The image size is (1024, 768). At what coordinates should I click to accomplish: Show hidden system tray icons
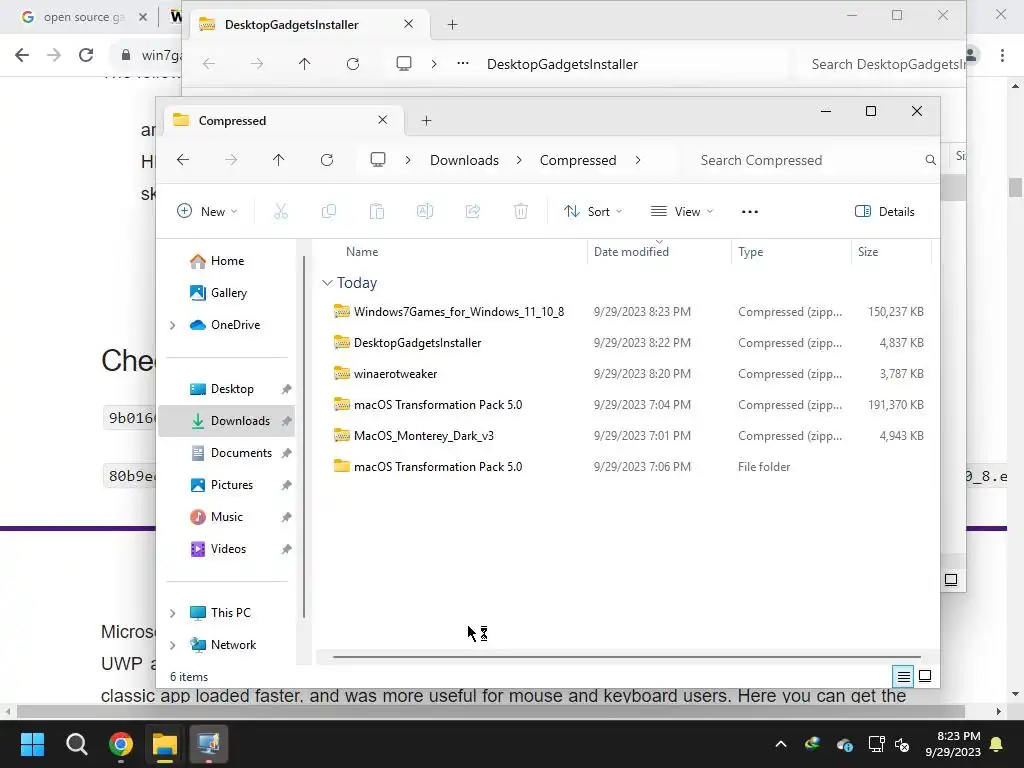(x=780, y=744)
